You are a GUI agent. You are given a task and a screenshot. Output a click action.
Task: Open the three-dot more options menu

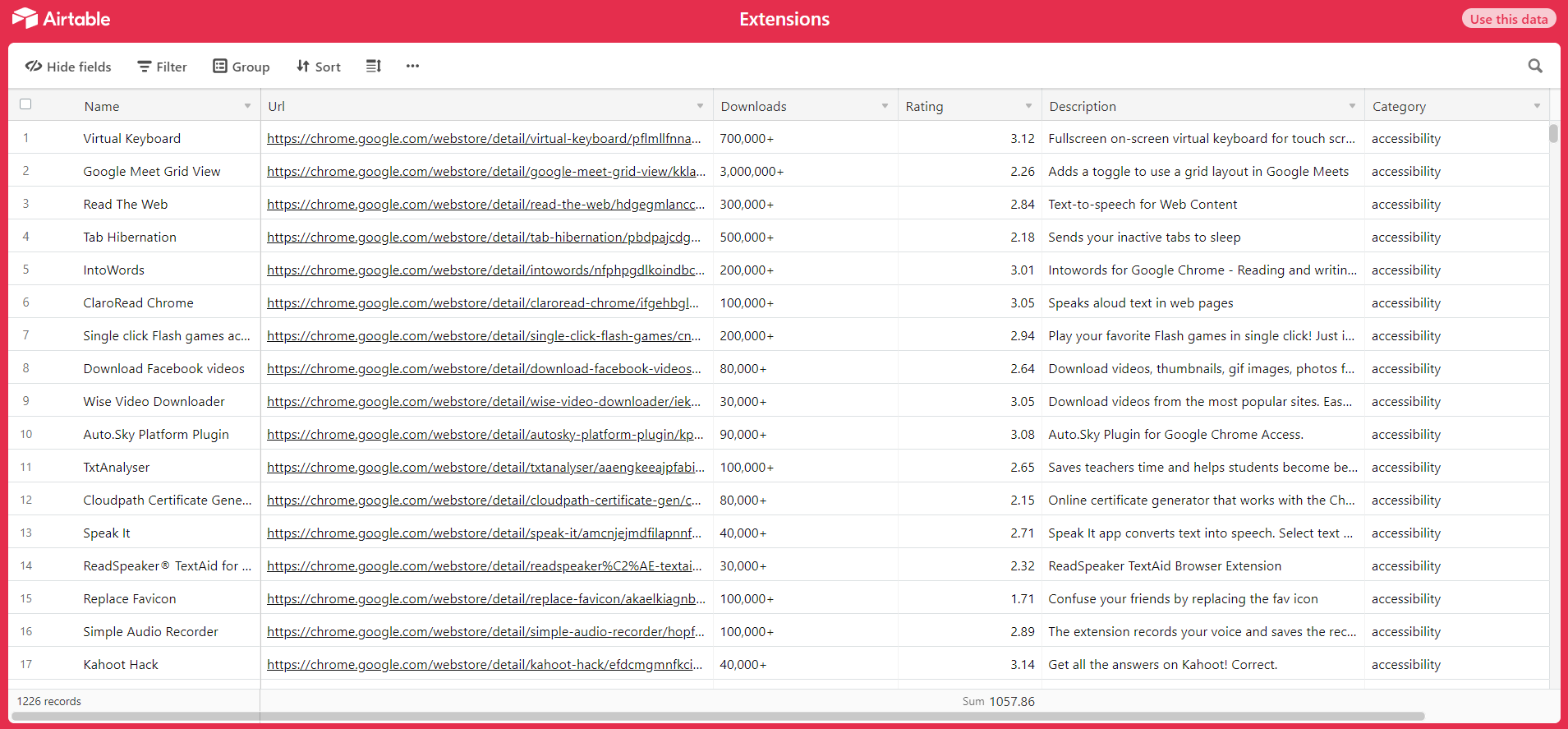[412, 66]
